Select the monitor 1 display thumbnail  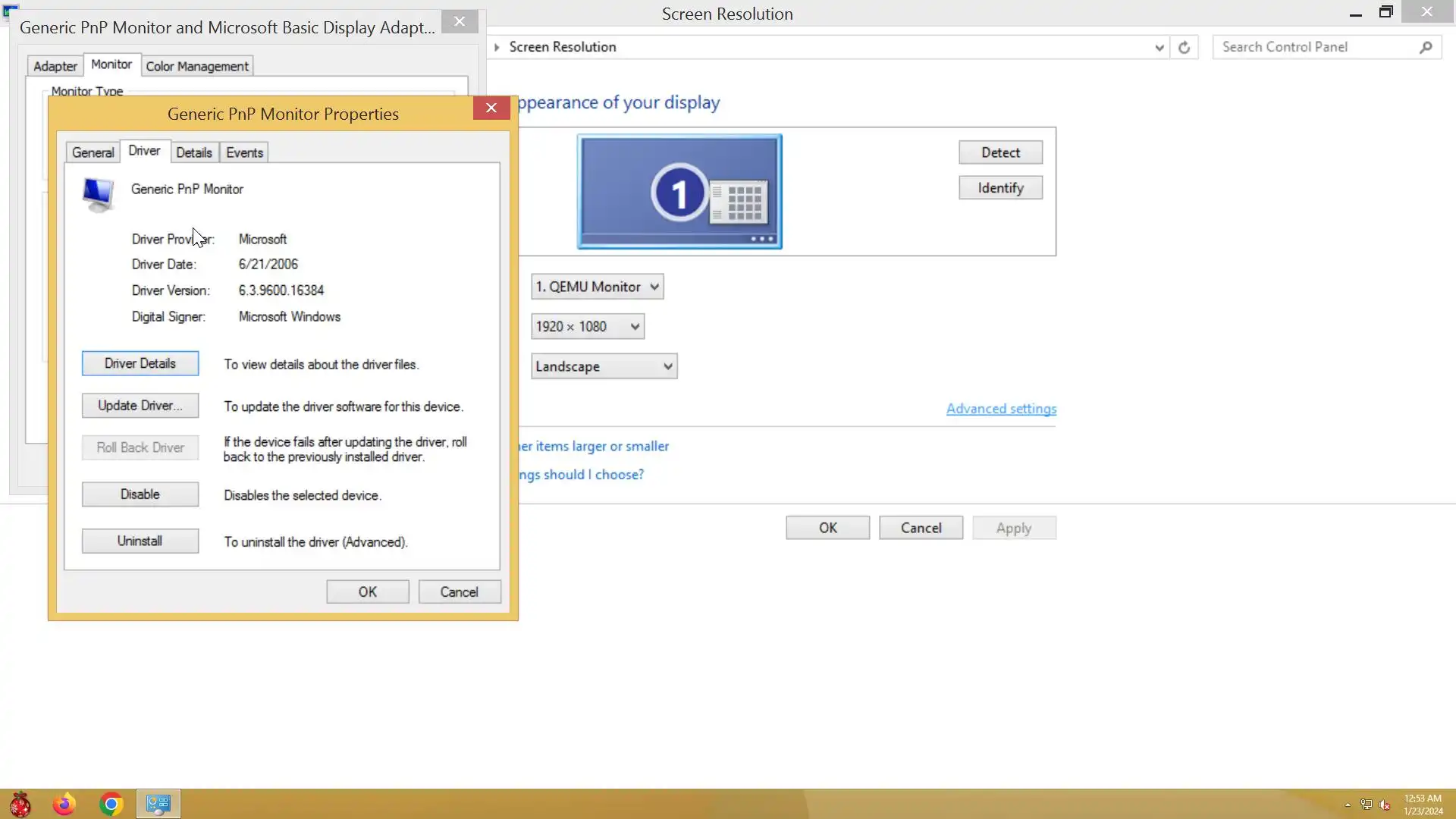coord(679,191)
